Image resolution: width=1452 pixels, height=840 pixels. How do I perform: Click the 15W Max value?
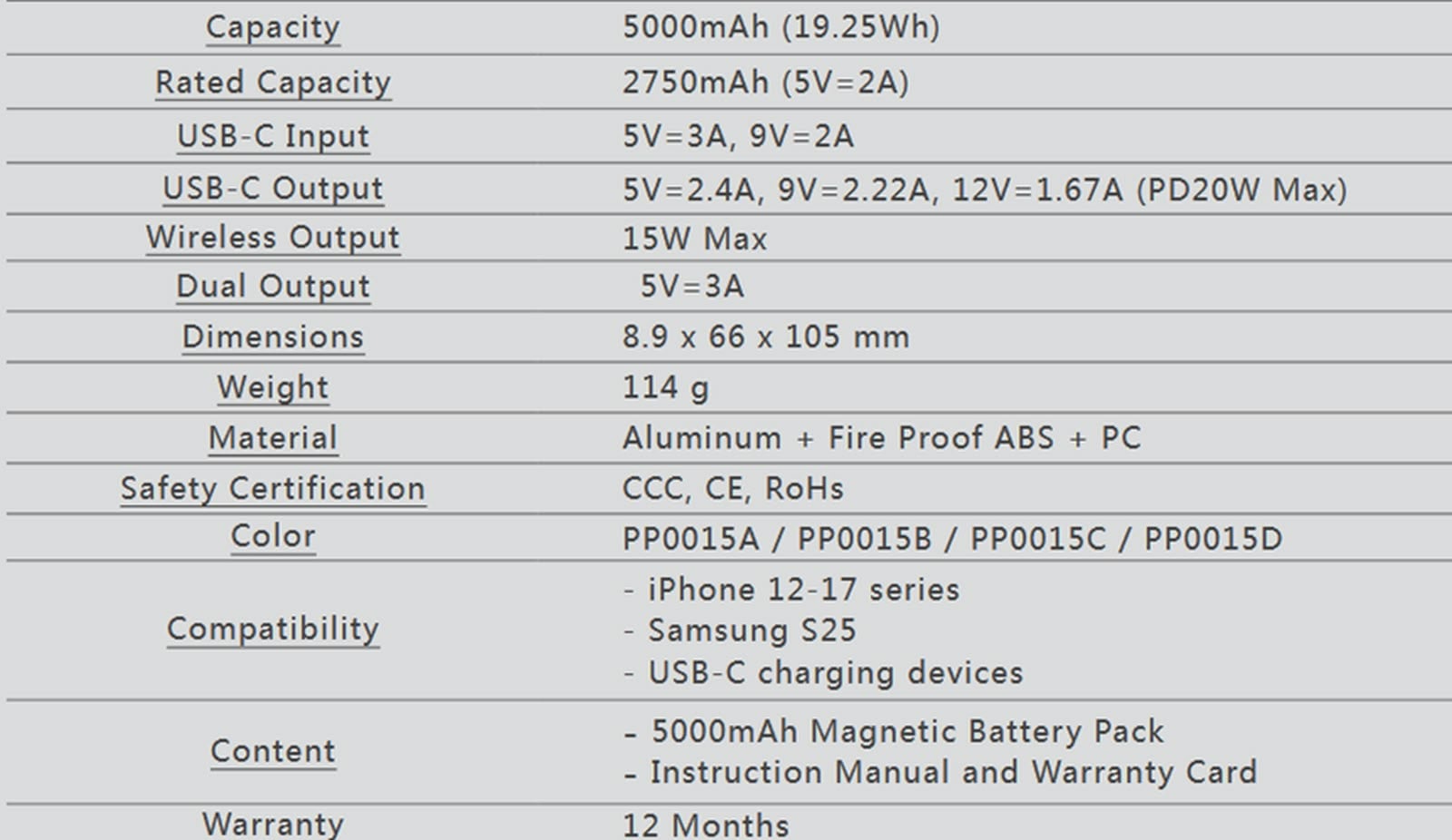click(x=694, y=239)
